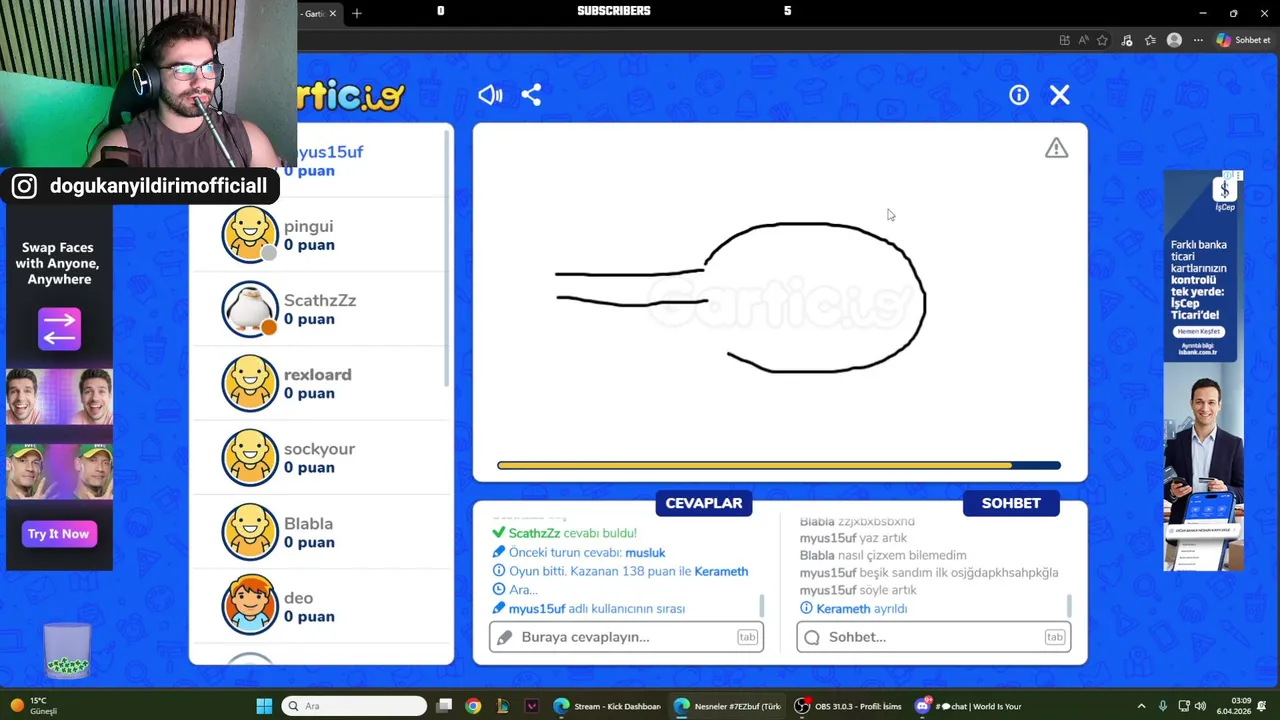The image size is (1280, 720).
Task: Click the chat bubble icon in Sohbet field
Action: 812,637
